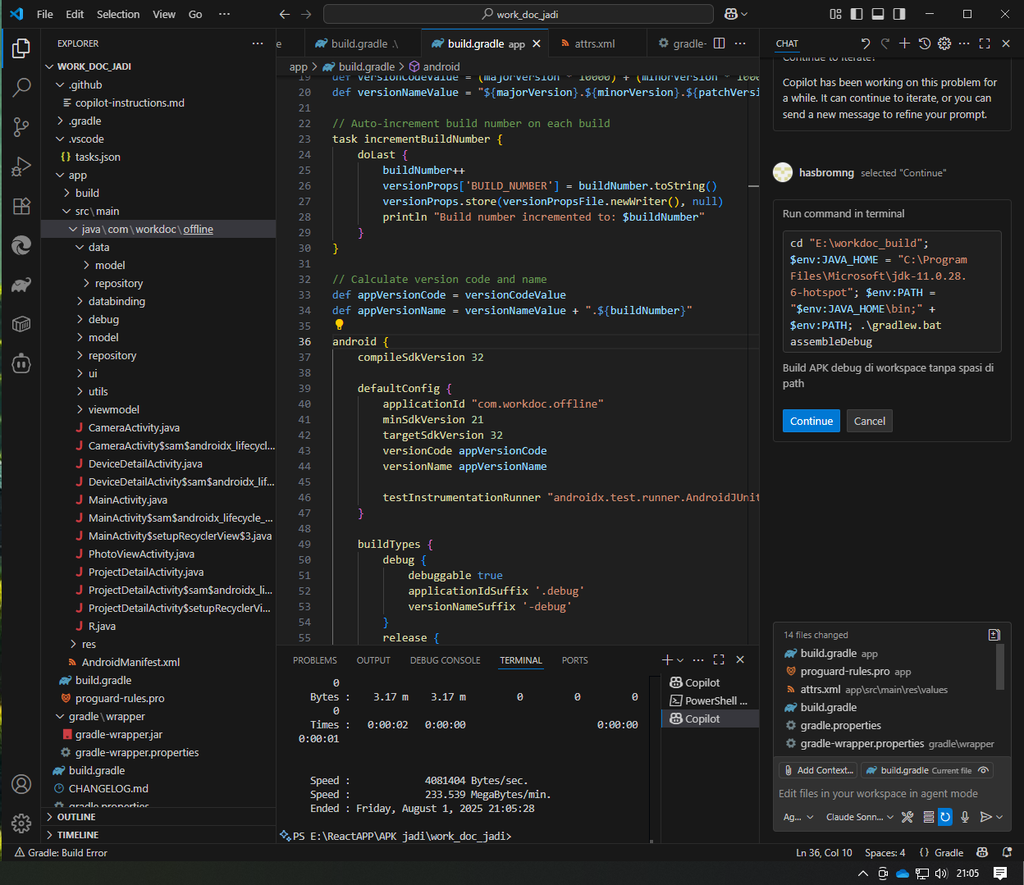The width and height of the screenshot is (1024, 885).
Task: Toggle current file context eye icon
Action: tap(984, 770)
